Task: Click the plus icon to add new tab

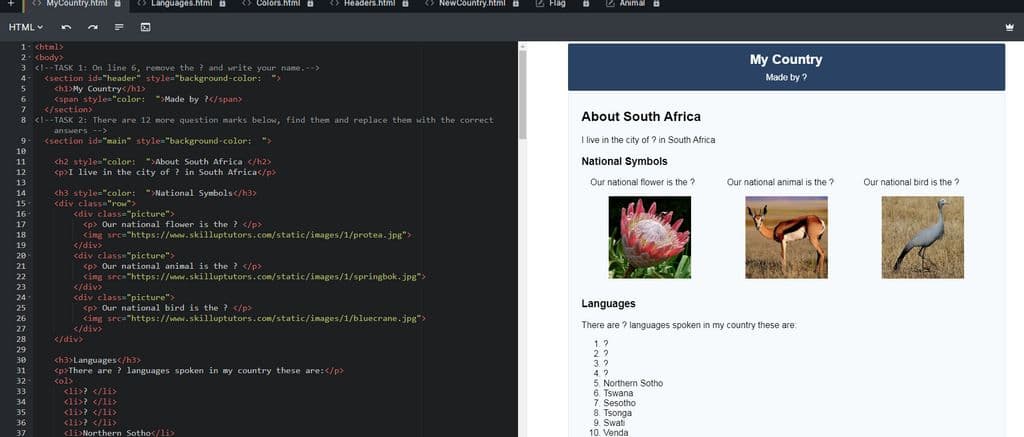Action: point(10,4)
